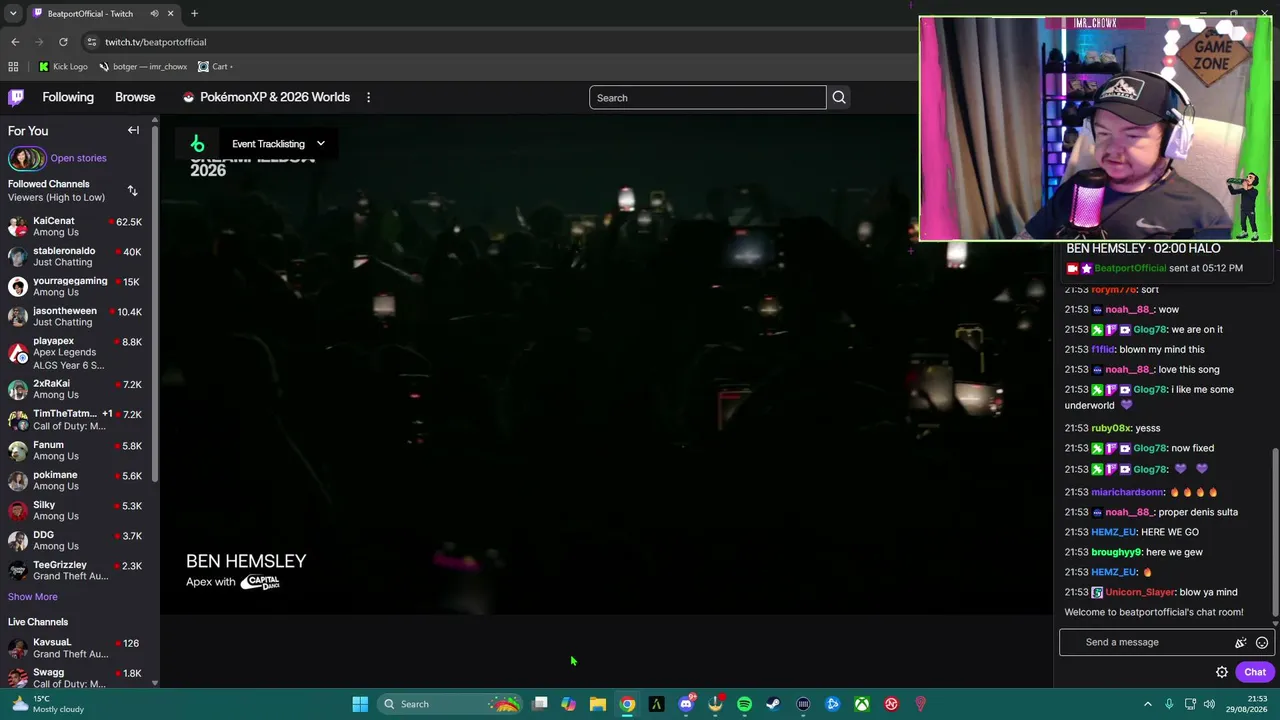The height and width of the screenshot is (720, 1280).
Task: Click broughyy9 username in chat
Action: tap(1116, 552)
